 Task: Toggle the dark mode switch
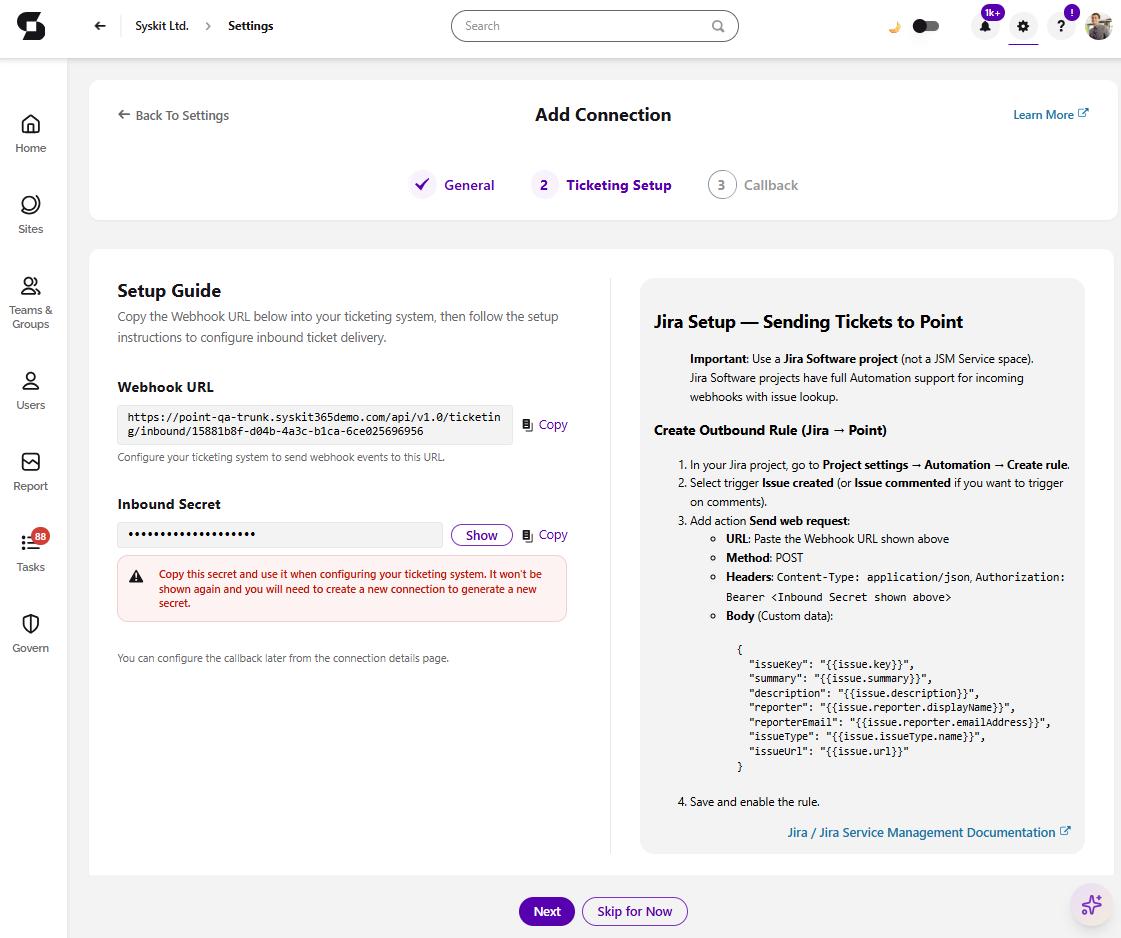(x=926, y=26)
